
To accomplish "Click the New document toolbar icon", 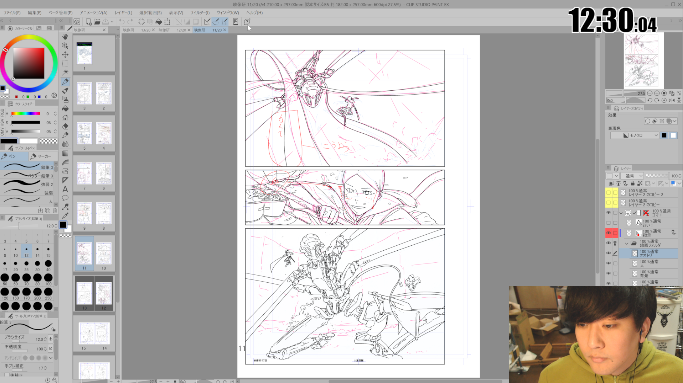I will point(89,21).
